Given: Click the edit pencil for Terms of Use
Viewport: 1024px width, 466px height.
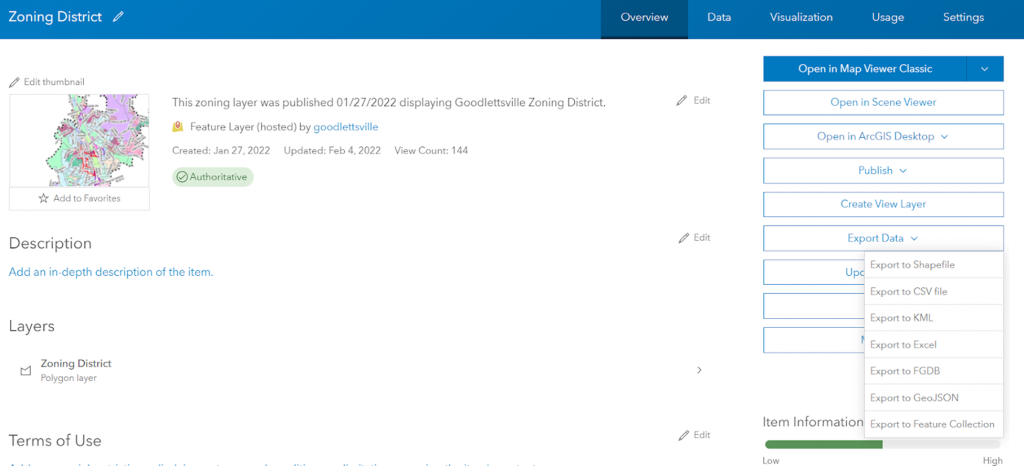Looking at the screenshot, I should 683,435.
